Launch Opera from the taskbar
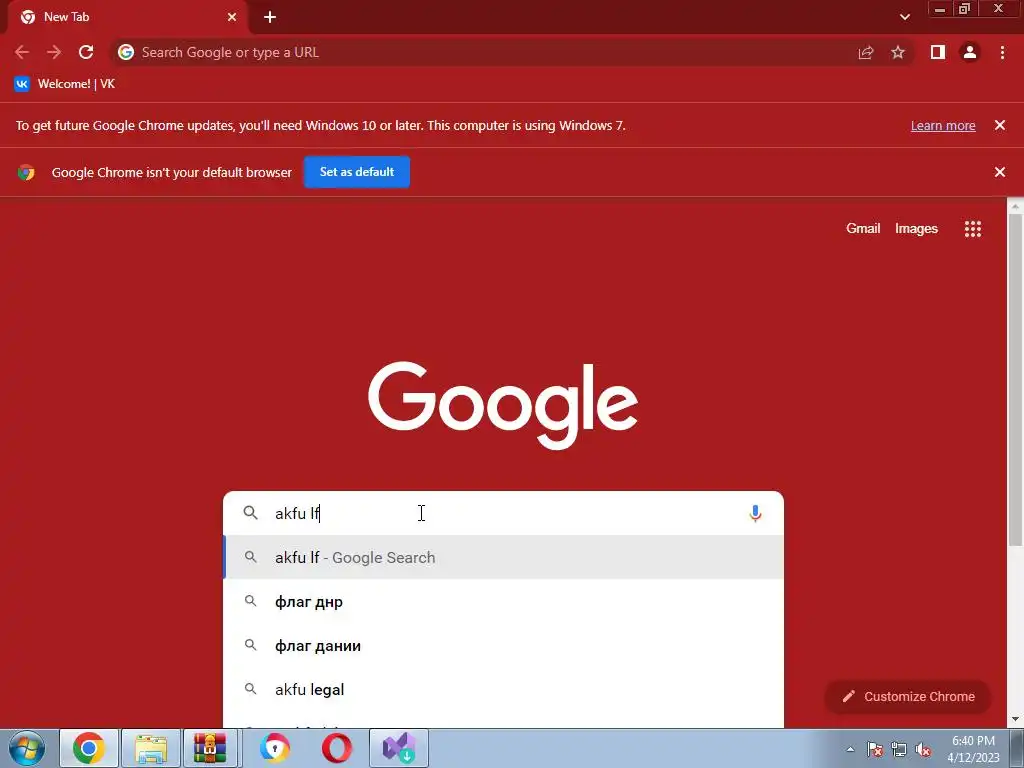1024x768 pixels. coord(336,748)
